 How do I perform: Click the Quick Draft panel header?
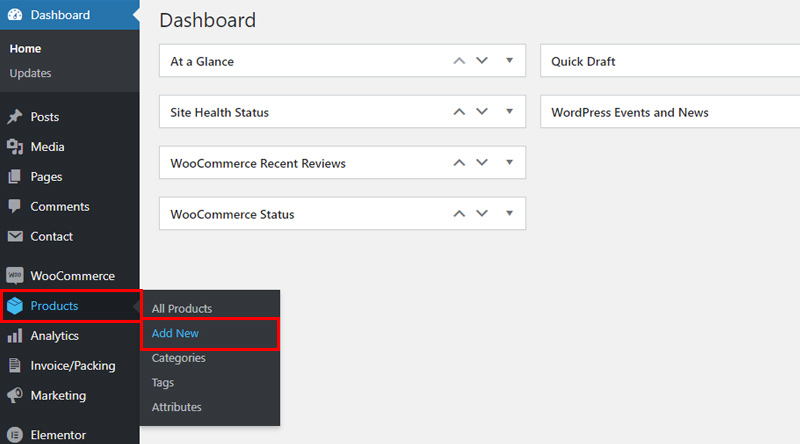670,61
